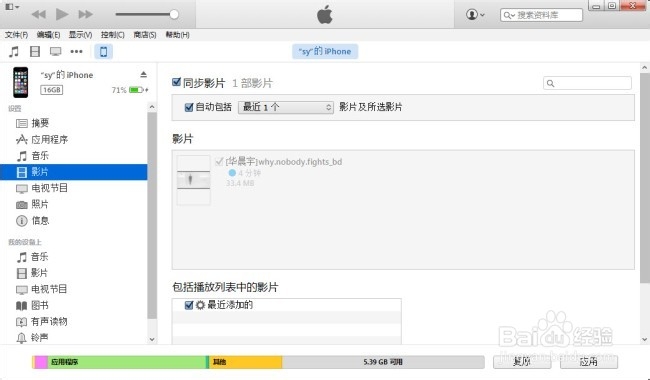Eject the "sy"的 iPhone device
Image resolution: width=650 pixels, height=380 pixels.
[x=143, y=75]
